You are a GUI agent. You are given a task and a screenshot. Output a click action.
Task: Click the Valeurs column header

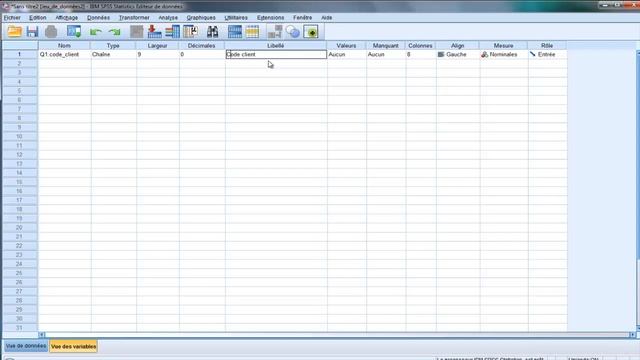(x=346, y=45)
